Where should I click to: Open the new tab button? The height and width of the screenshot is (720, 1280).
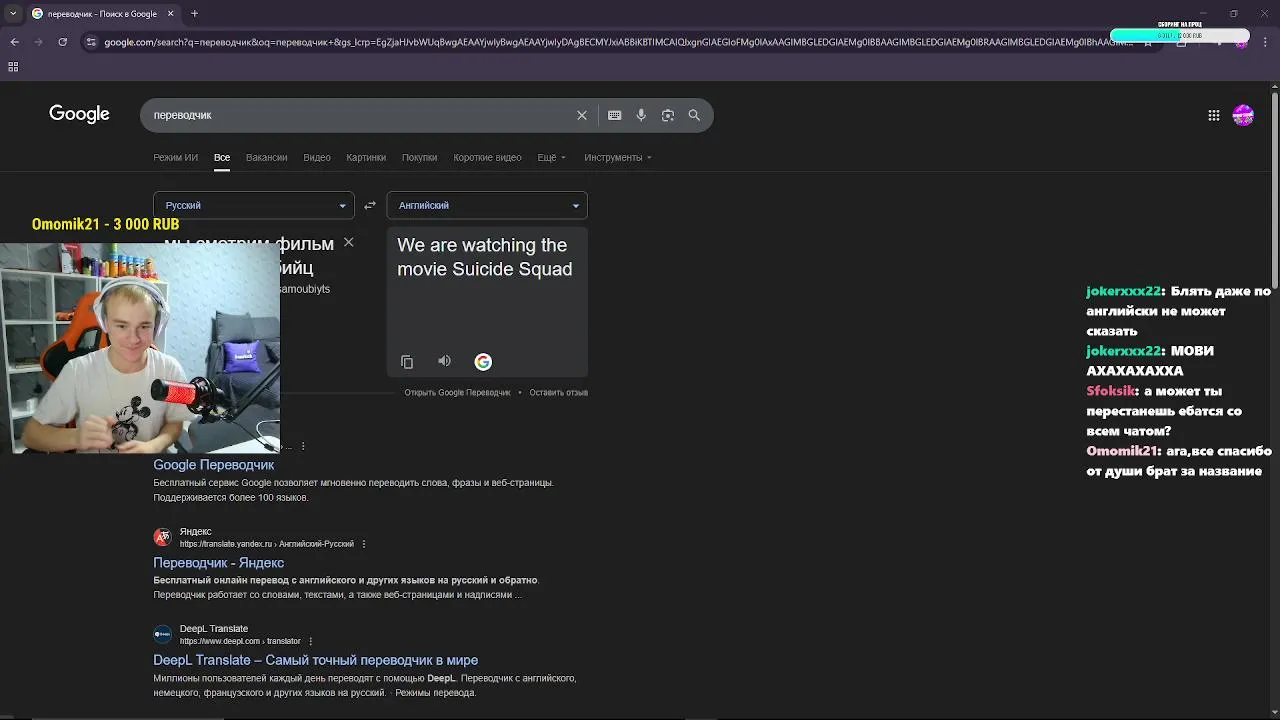click(x=194, y=14)
